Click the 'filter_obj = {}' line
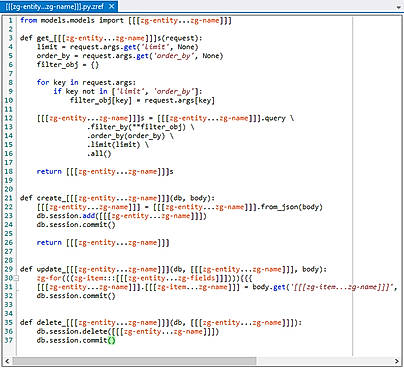The width and height of the screenshot is (404, 368). pyautogui.click(x=68, y=65)
